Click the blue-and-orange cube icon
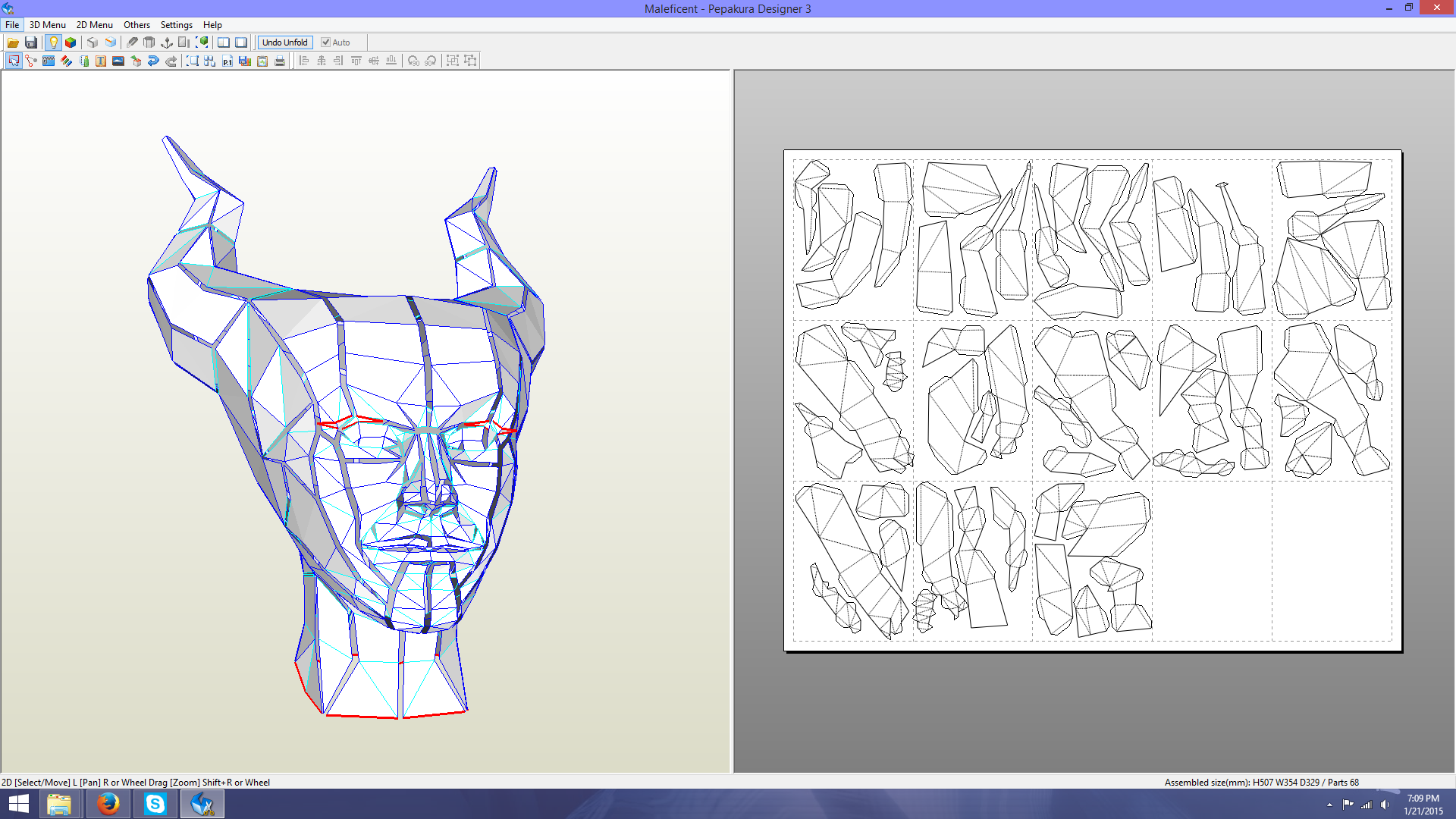Image resolution: width=1456 pixels, height=819 pixels. [111, 42]
